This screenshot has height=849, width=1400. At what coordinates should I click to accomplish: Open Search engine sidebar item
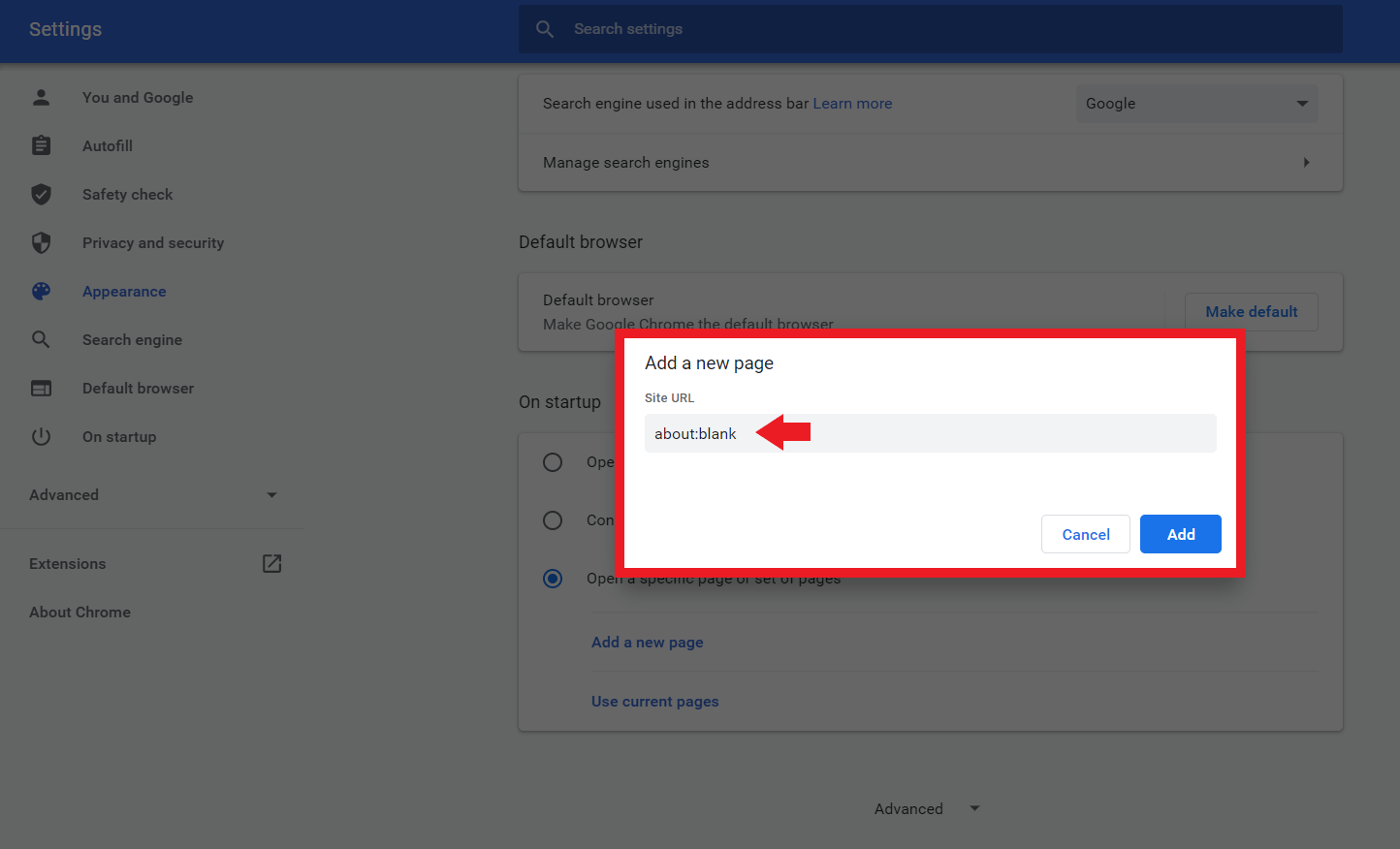pos(132,339)
